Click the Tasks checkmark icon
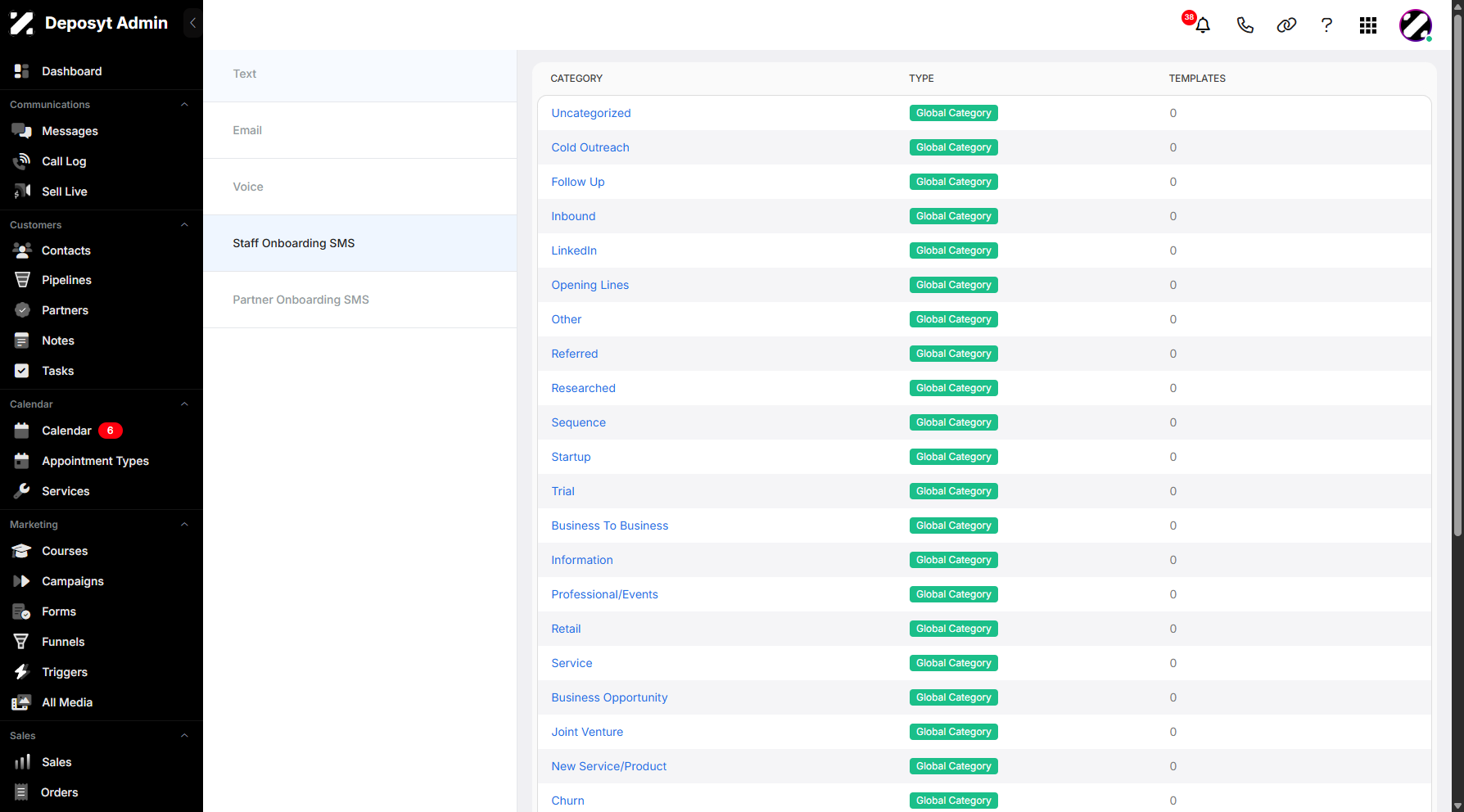This screenshot has height=812, width=1464. click(22, 371)
